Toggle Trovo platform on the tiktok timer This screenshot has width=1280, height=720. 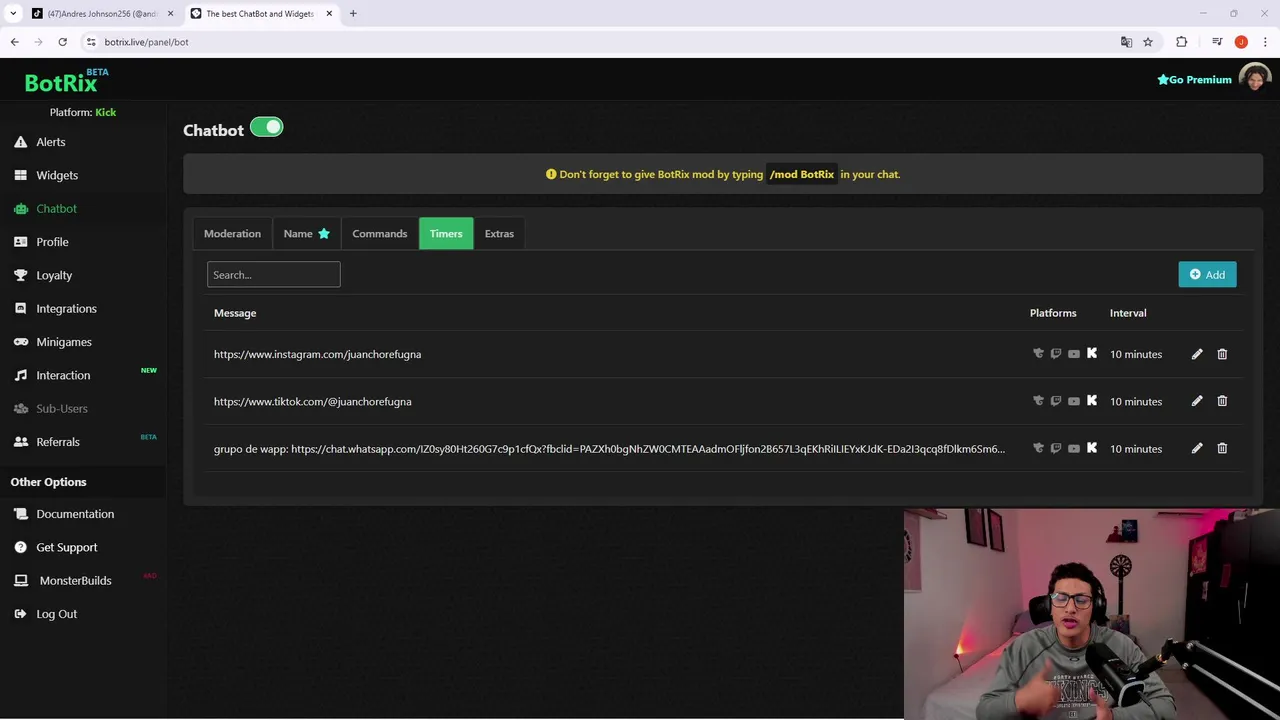pos(1038,401)
